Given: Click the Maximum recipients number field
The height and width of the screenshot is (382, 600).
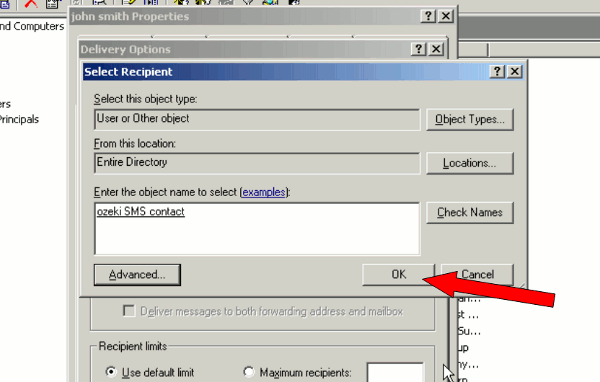Looking at the screenshot, I should click(x=395, y=372).
